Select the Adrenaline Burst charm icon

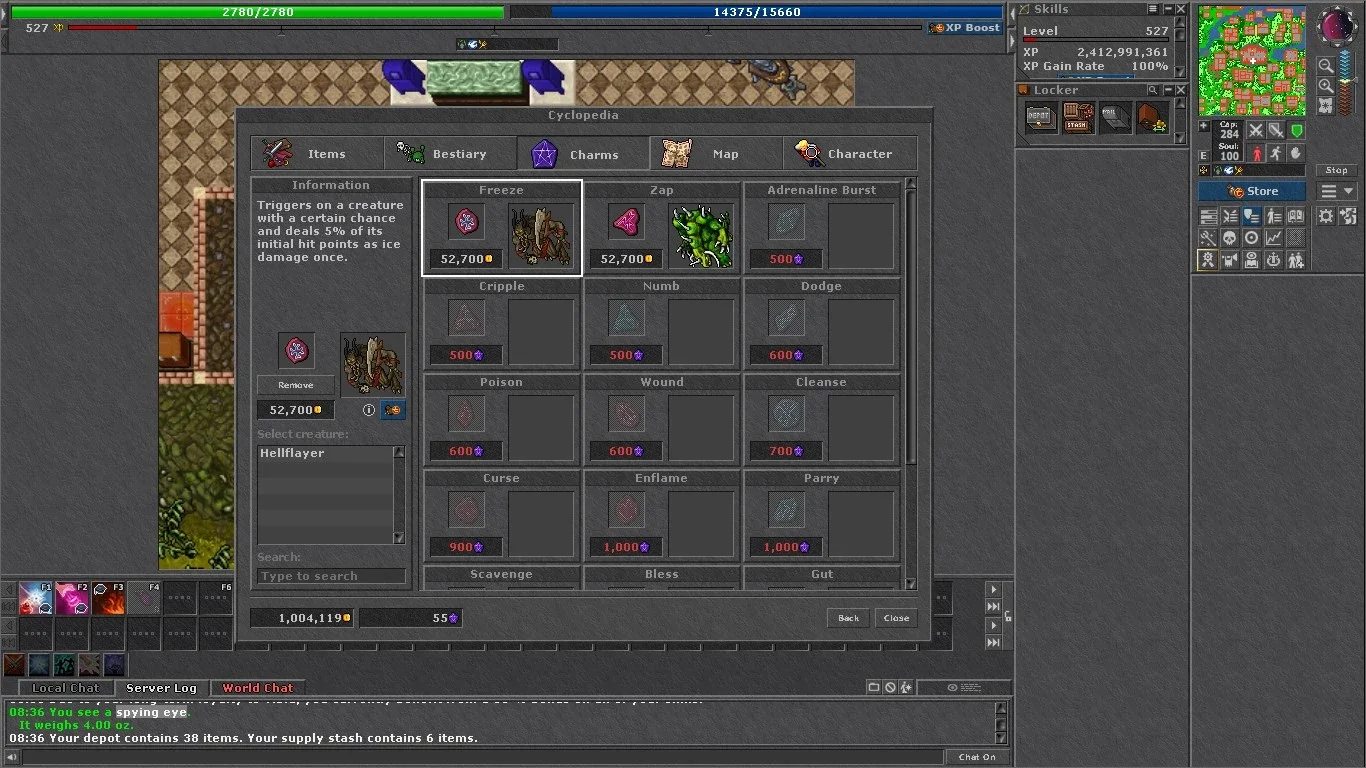tap(786, 222)
